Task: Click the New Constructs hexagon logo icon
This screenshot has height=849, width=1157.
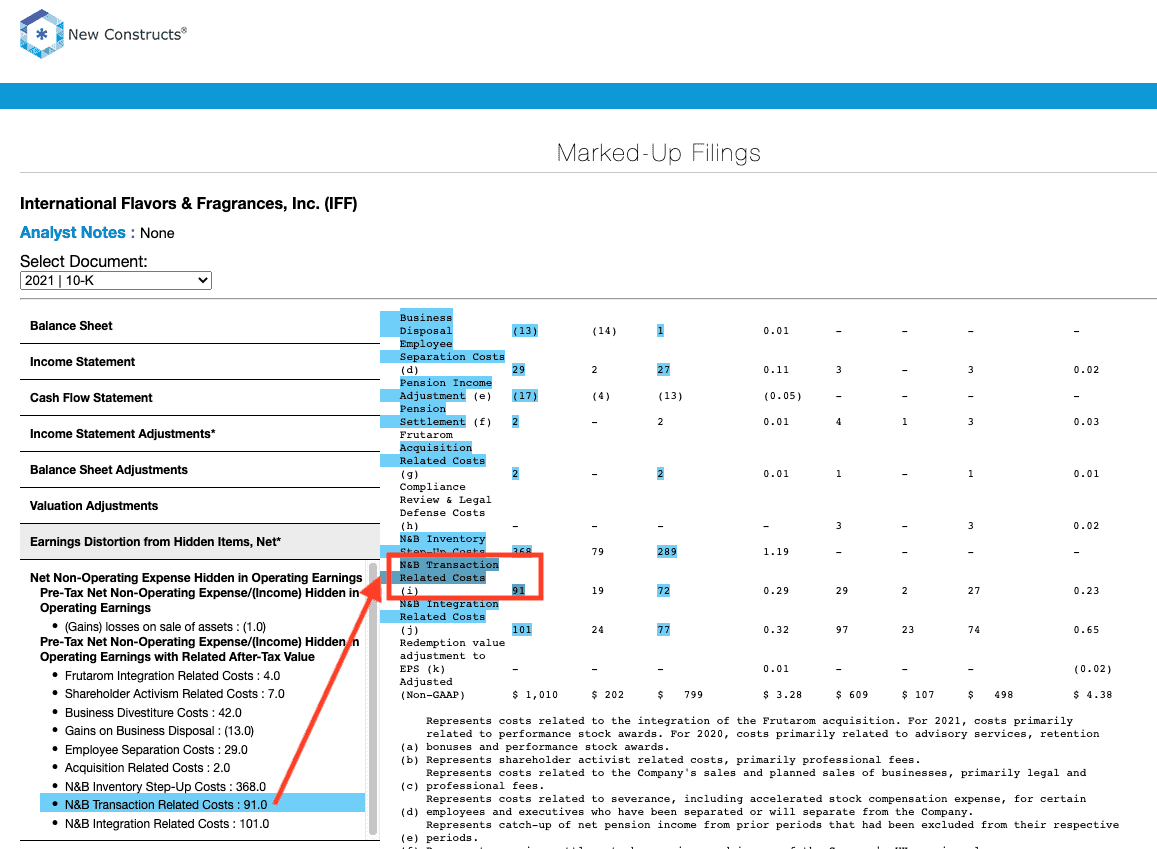Action: (x=41, y=34)
